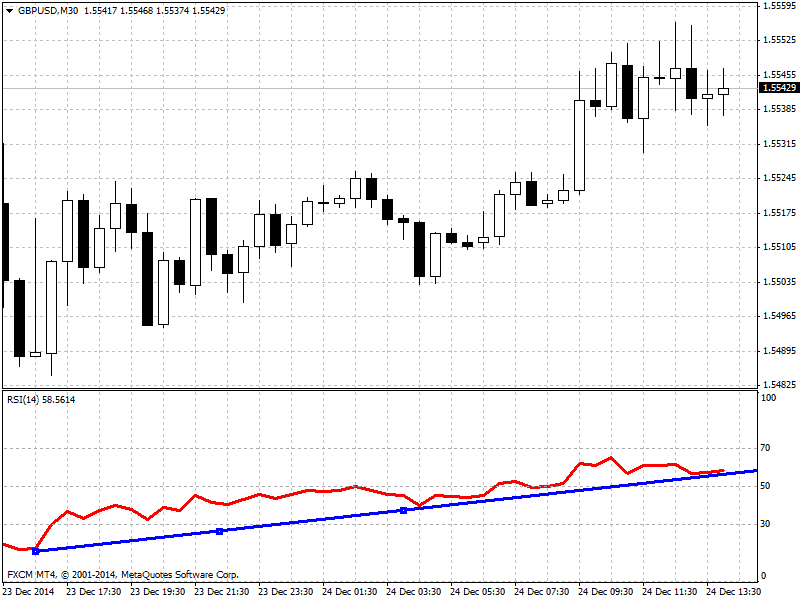800x600 pixels.
Task: Click the 24 Dec 07:30 time label
Action: tap(542, 592)
